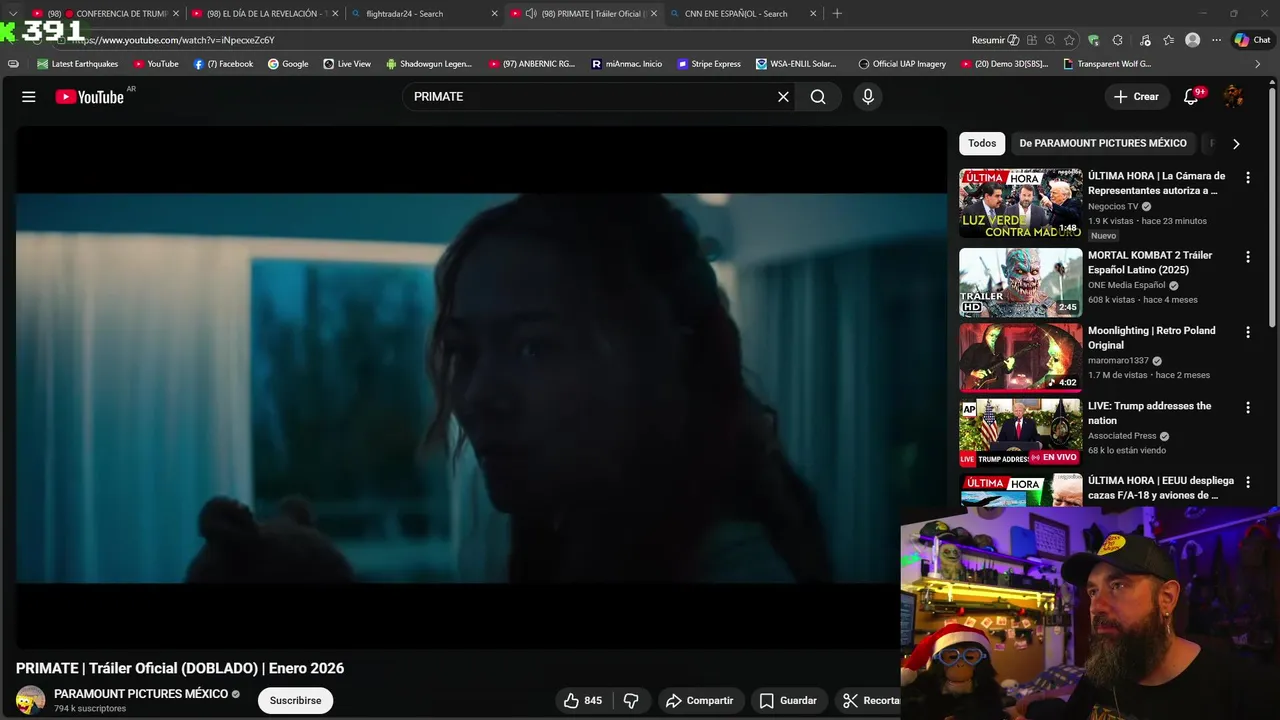Open browser Settings and more ellipsis

click(x=1216, y=40)
